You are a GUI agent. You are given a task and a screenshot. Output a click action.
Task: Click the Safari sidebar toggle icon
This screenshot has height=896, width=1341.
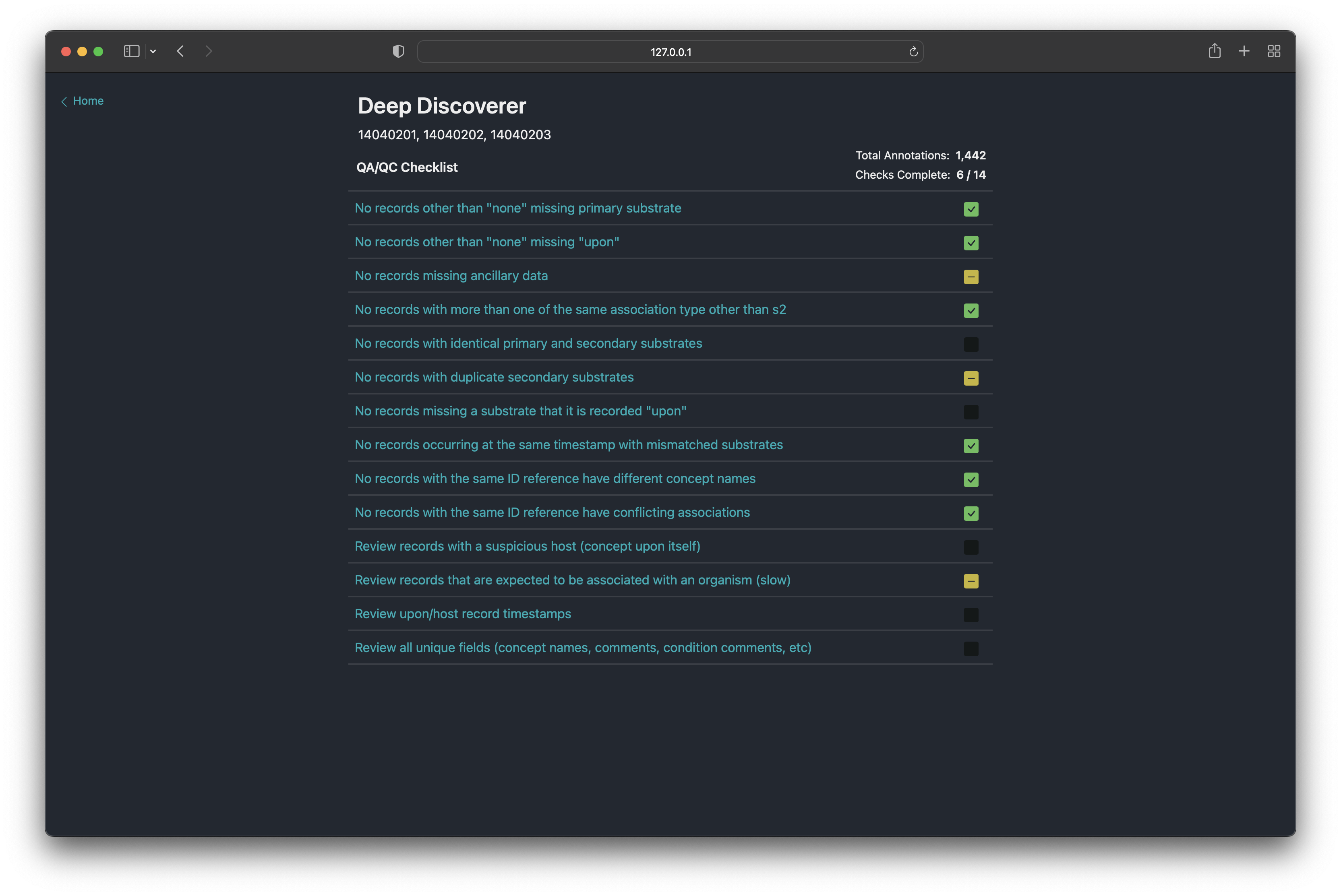pyautogui.click(x=131, y=52)
